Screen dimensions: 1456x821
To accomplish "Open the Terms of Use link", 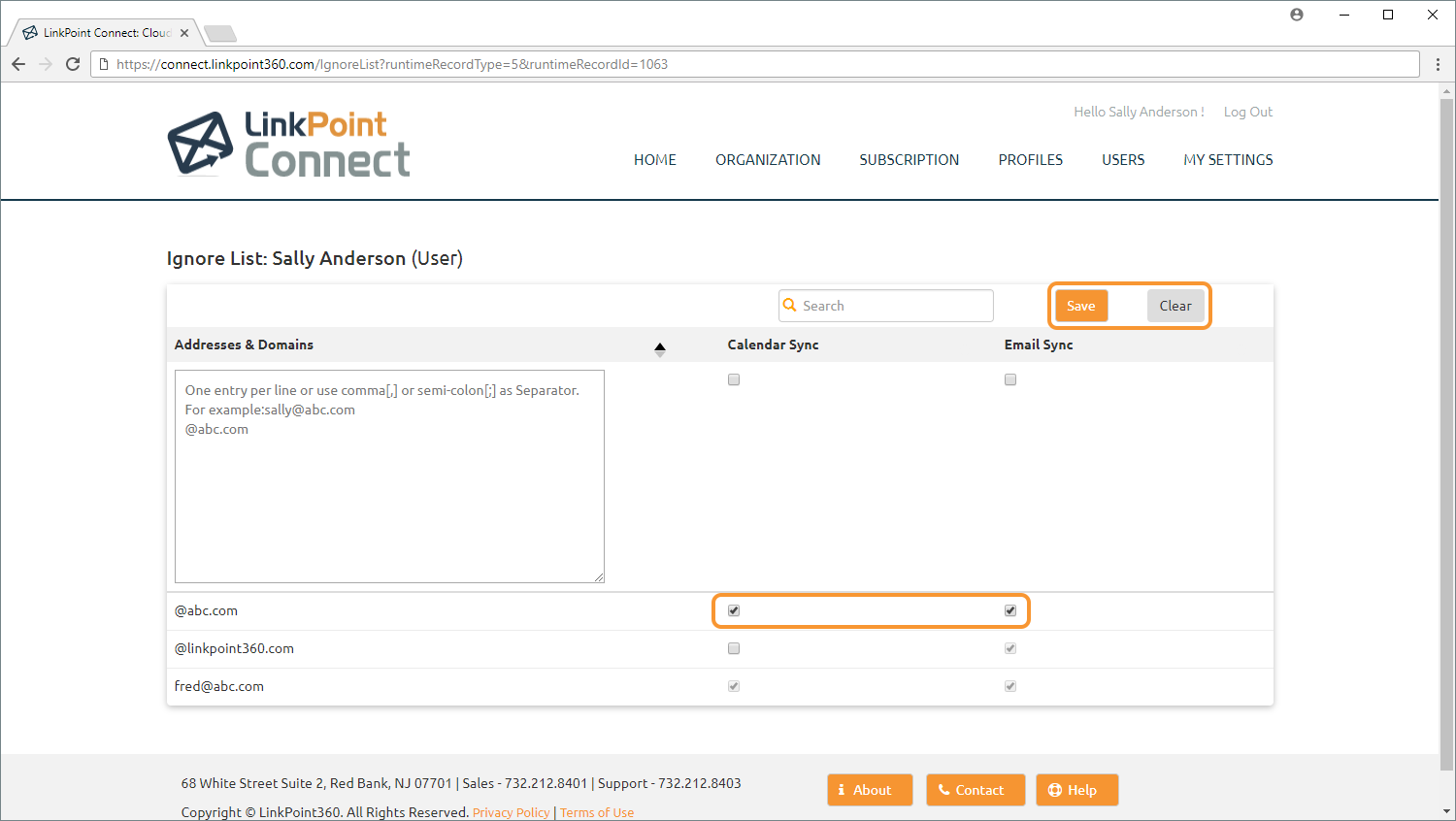I will (597, 812).
